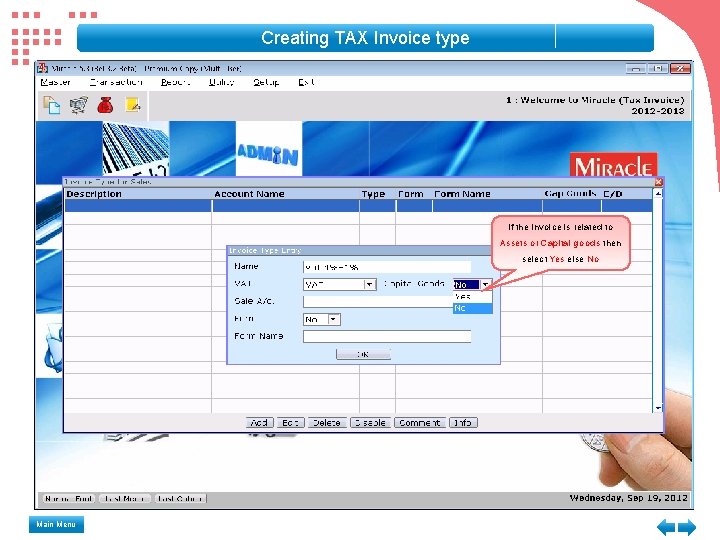Click the Comment button

[x=420, y=422]
